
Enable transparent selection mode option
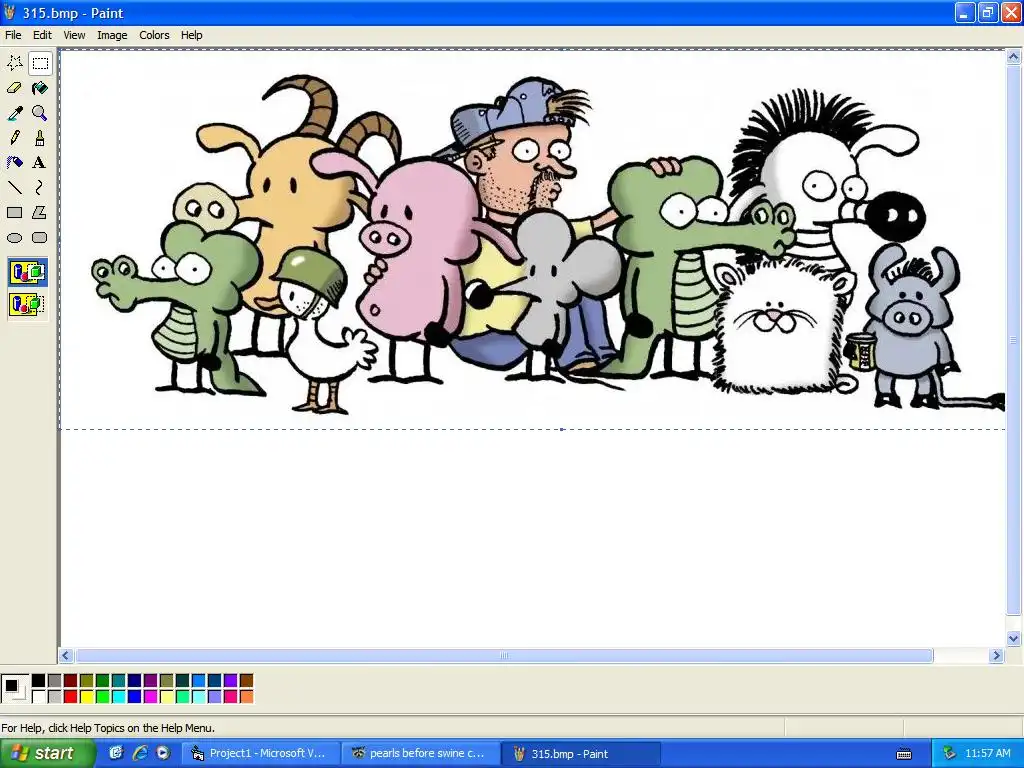[27, 304]
